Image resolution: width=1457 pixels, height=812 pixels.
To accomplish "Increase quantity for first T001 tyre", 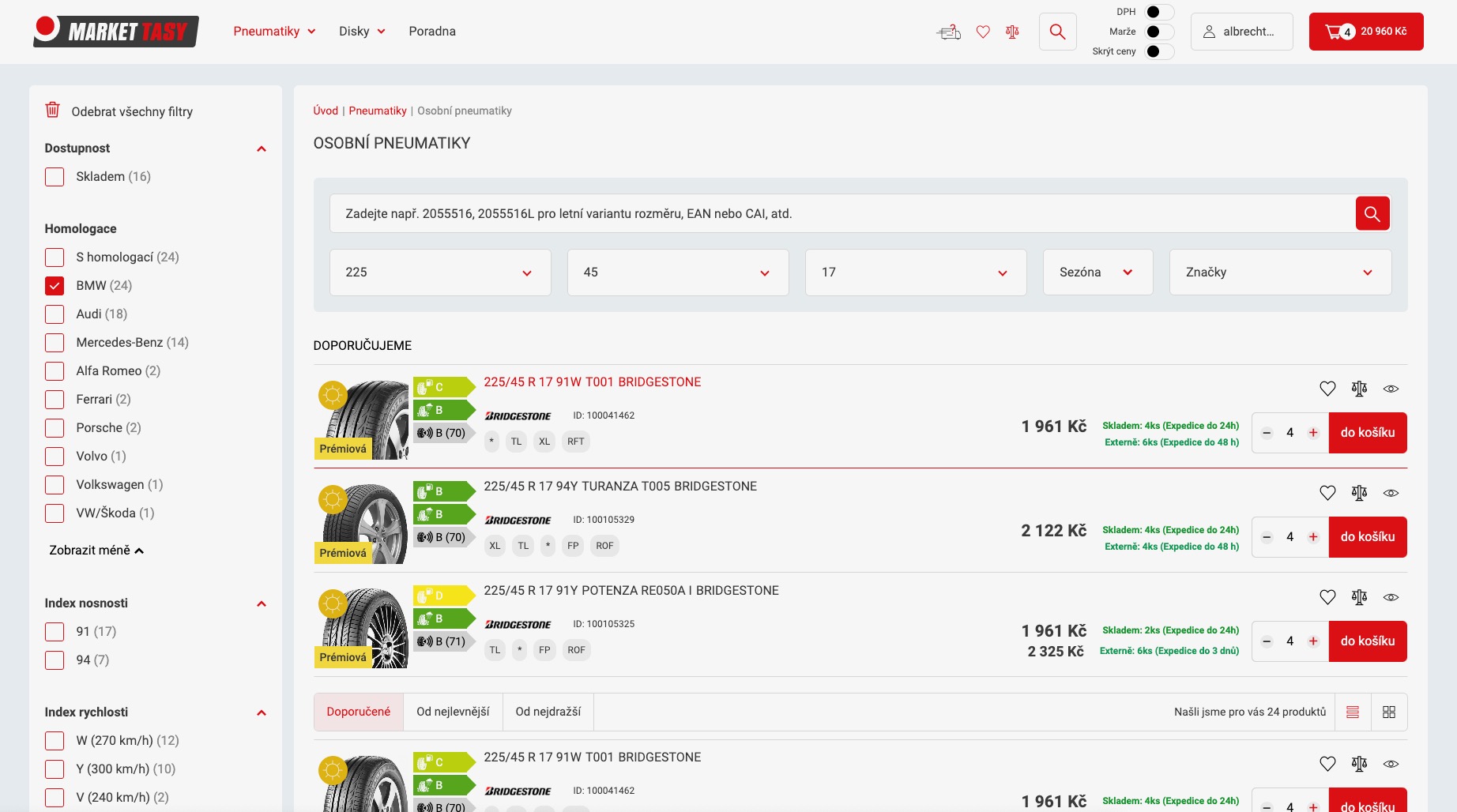I will coord(1313,433).
